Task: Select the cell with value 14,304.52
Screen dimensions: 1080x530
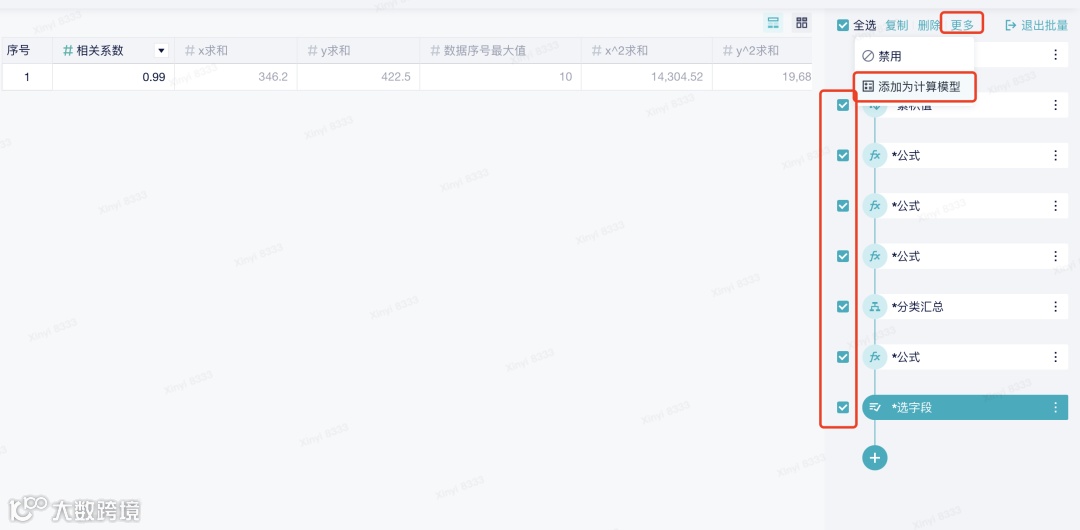Action: coord(647,77)
